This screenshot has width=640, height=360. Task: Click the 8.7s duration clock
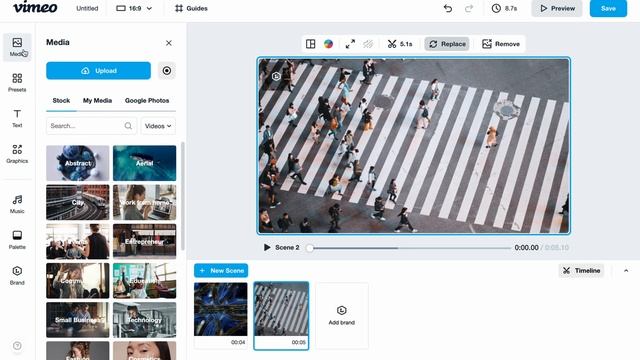pyautogui.click(x=504, y=8)
